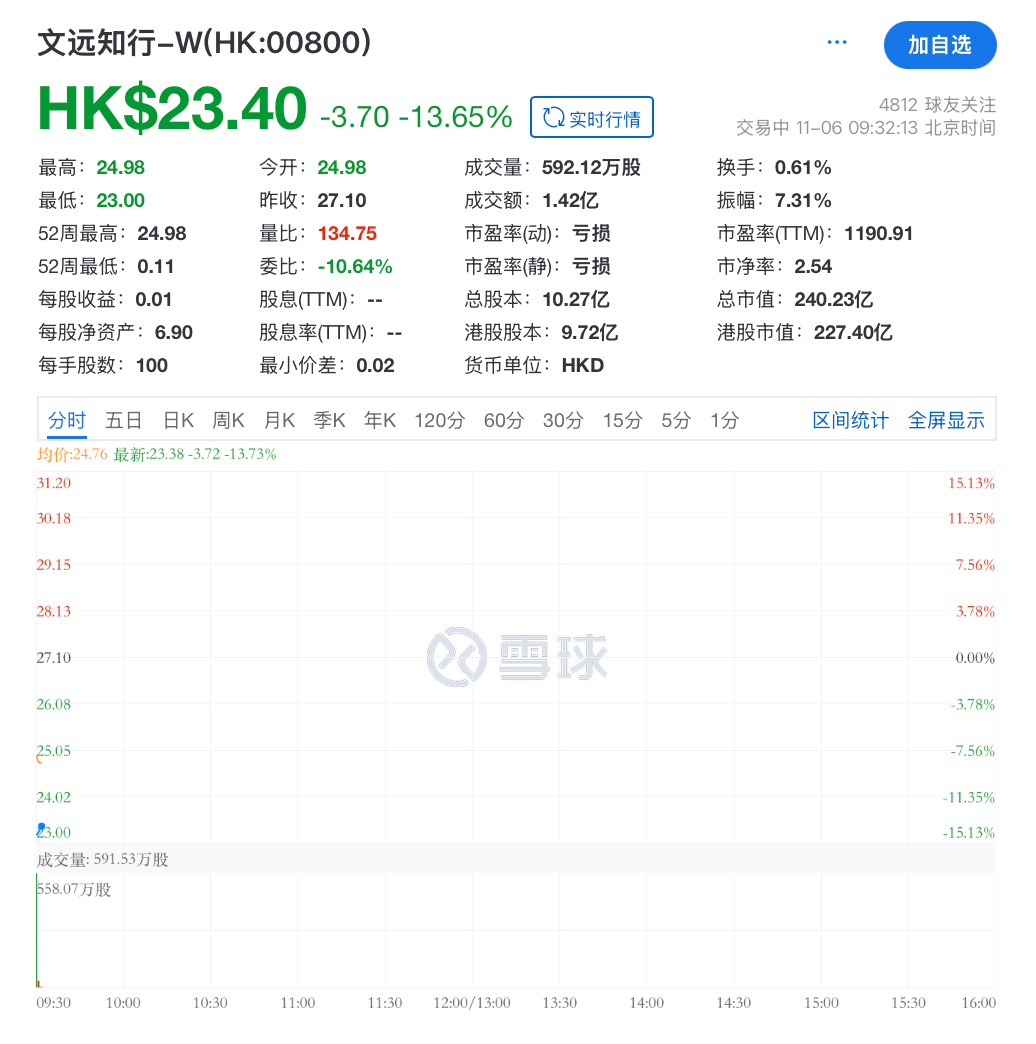Select the 月K monthly chart tab
The height and width of the screenshot is (1044, 1036).
(279, 421)
